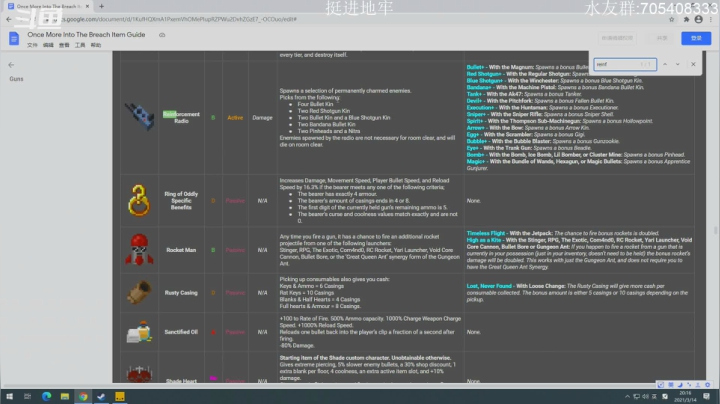Click the Damage cell in Reinforcement Radio row
Viewport: 720px width, 404px height.
coord(262,118)
